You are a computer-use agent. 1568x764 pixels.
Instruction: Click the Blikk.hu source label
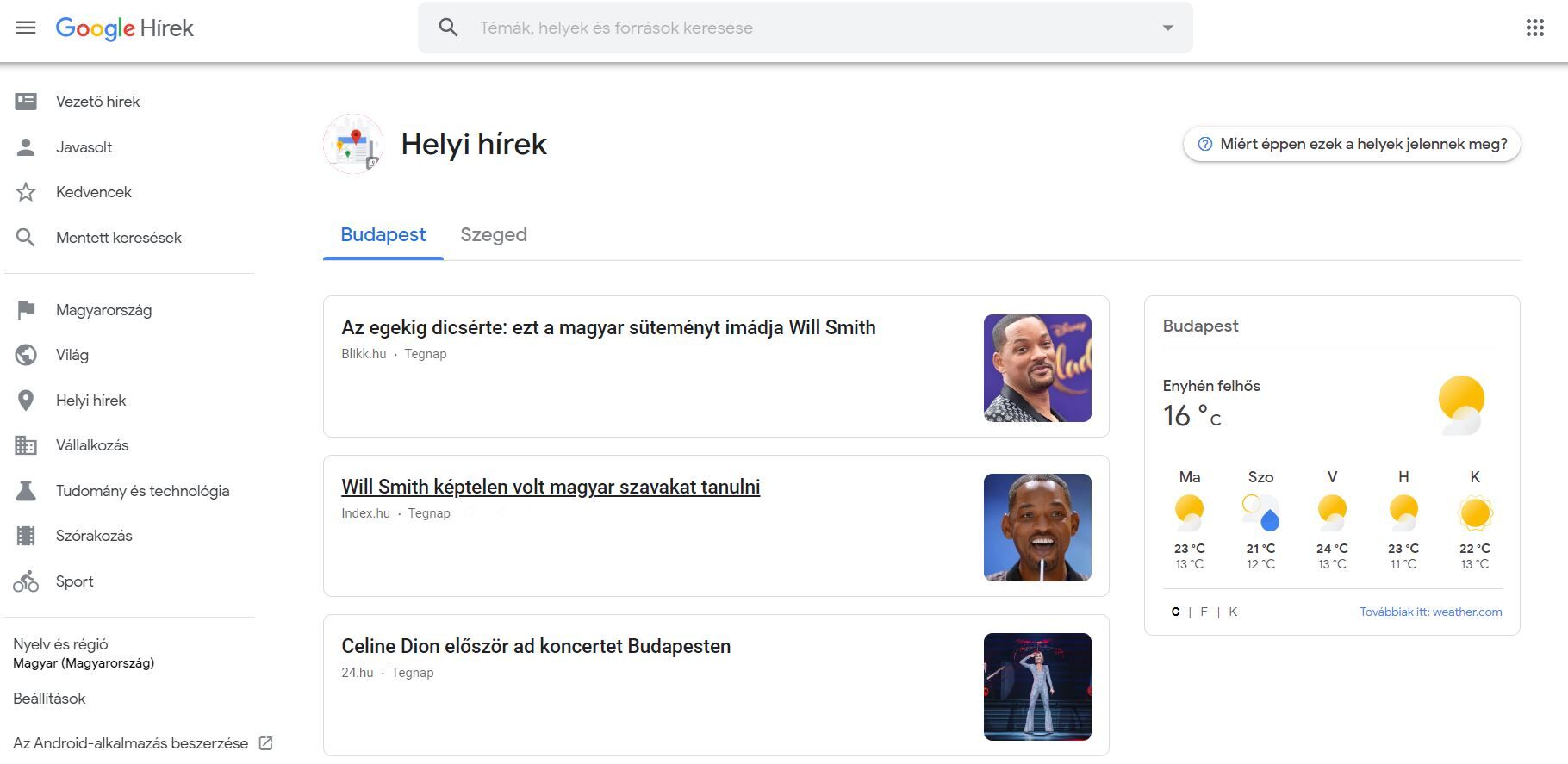(x=364, y=354)
